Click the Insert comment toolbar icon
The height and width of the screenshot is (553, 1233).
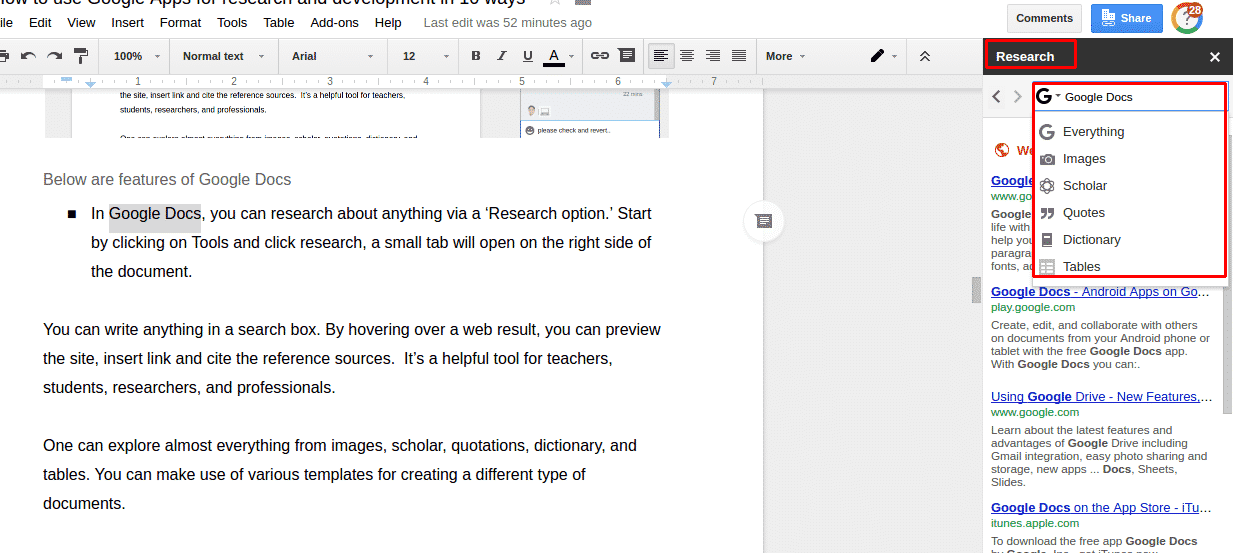coord(626,56)
